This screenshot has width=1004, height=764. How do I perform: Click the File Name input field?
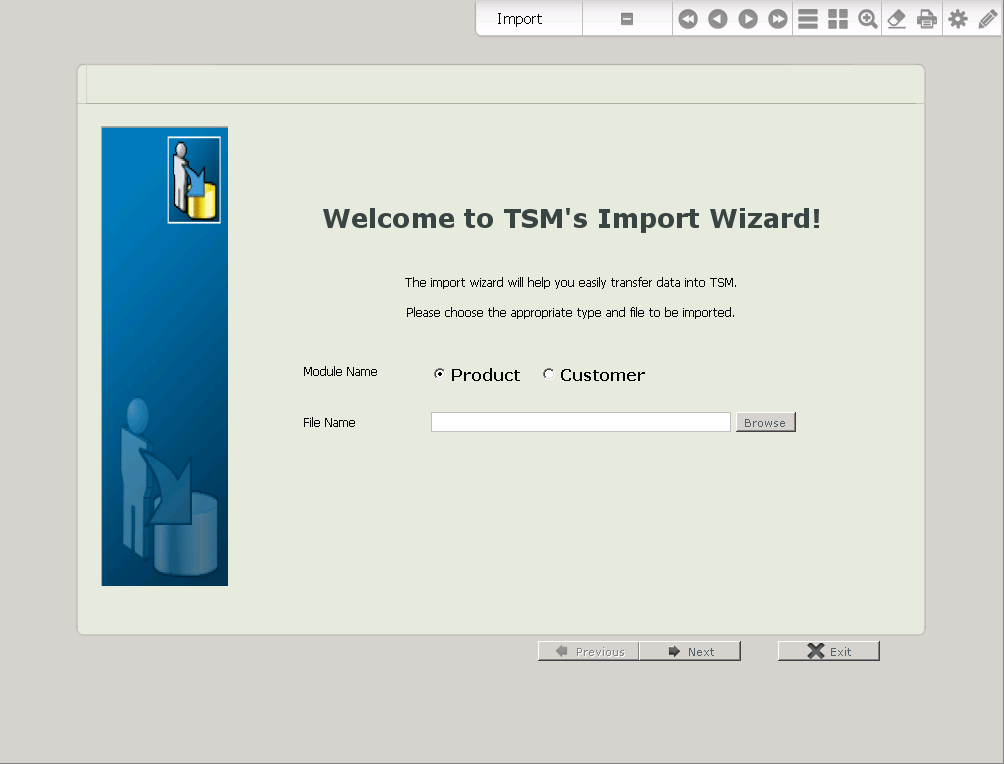tap(580, 422)
